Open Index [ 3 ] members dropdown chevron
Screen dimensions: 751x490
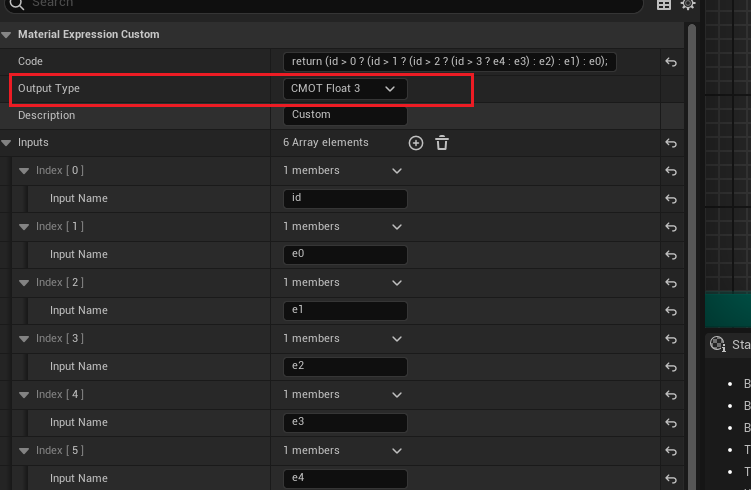397,339
